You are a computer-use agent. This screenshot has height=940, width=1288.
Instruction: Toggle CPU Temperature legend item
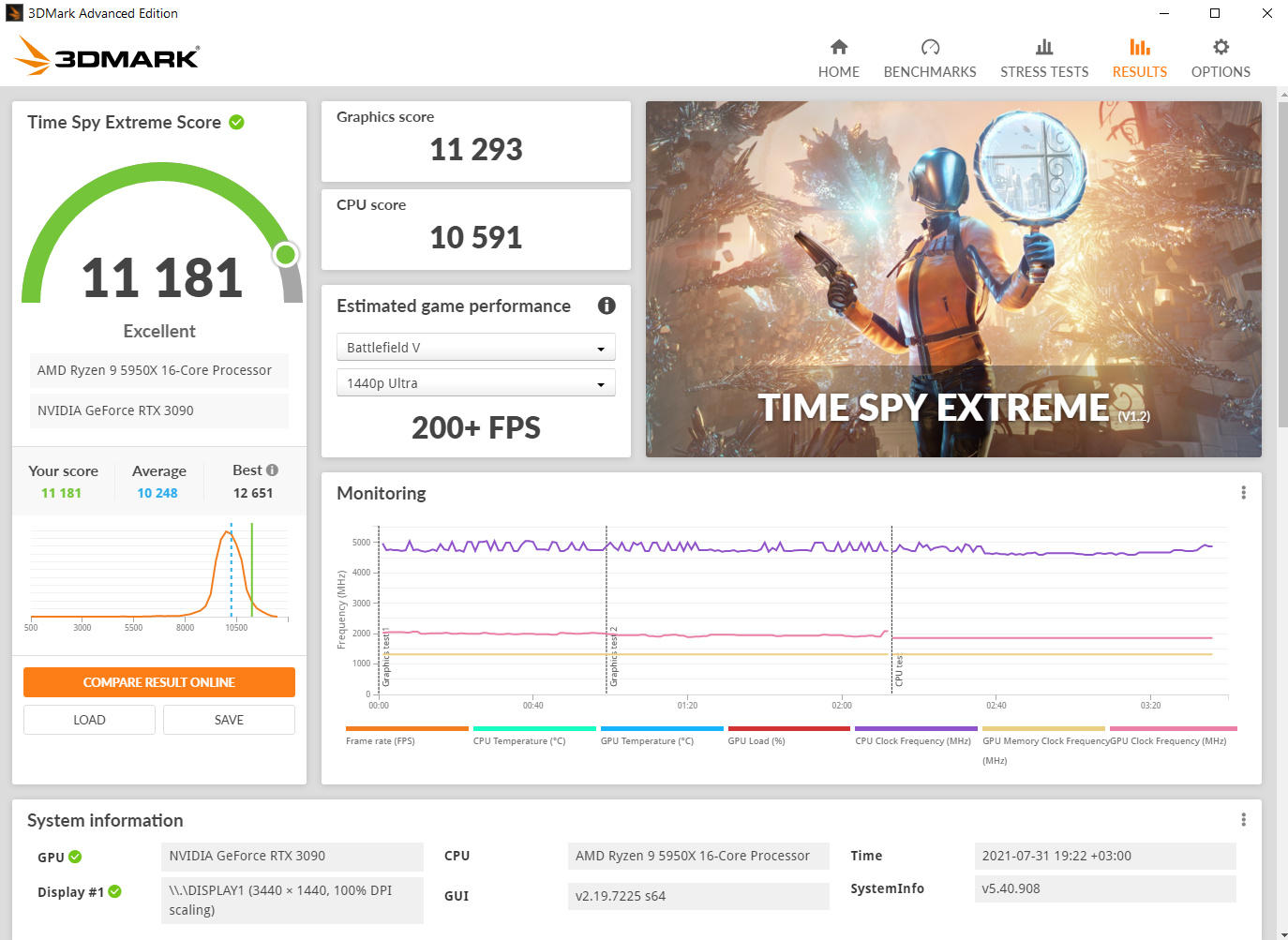pos(534,735)
